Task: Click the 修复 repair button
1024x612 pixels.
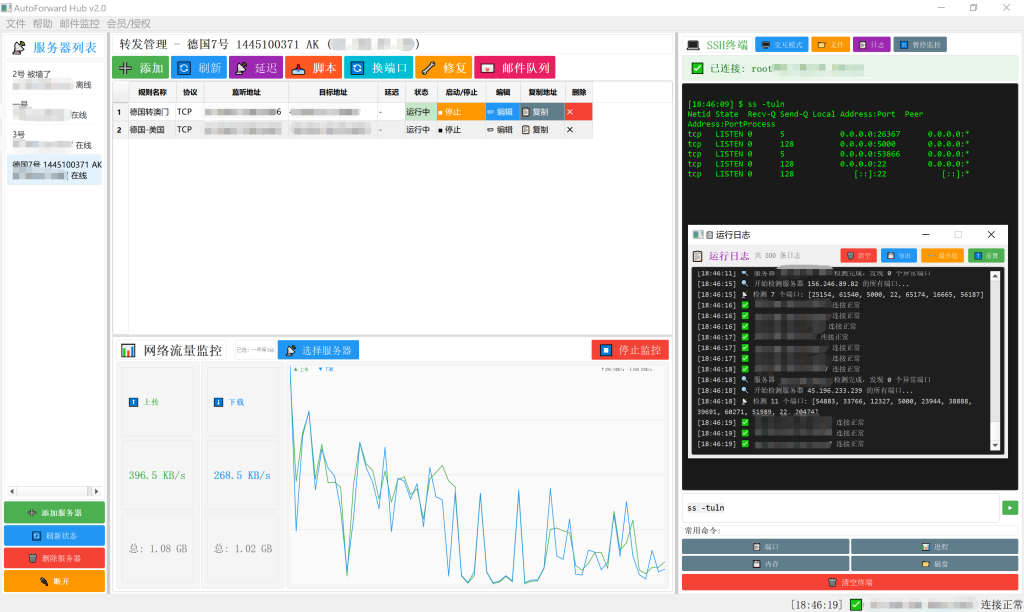Action: 443,68
